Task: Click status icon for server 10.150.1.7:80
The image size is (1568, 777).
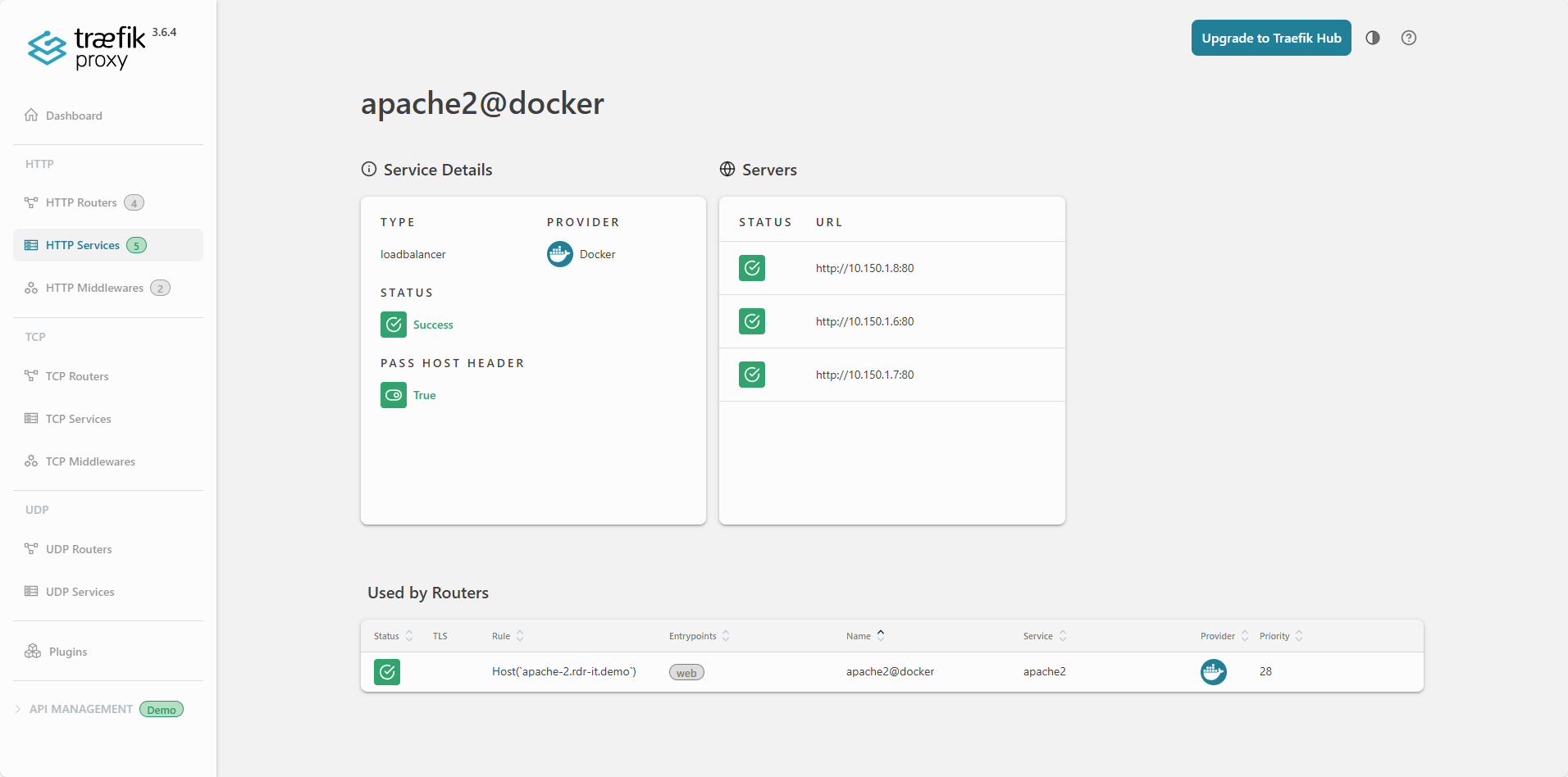Action: pyautogui.click(x=752, y=375)
